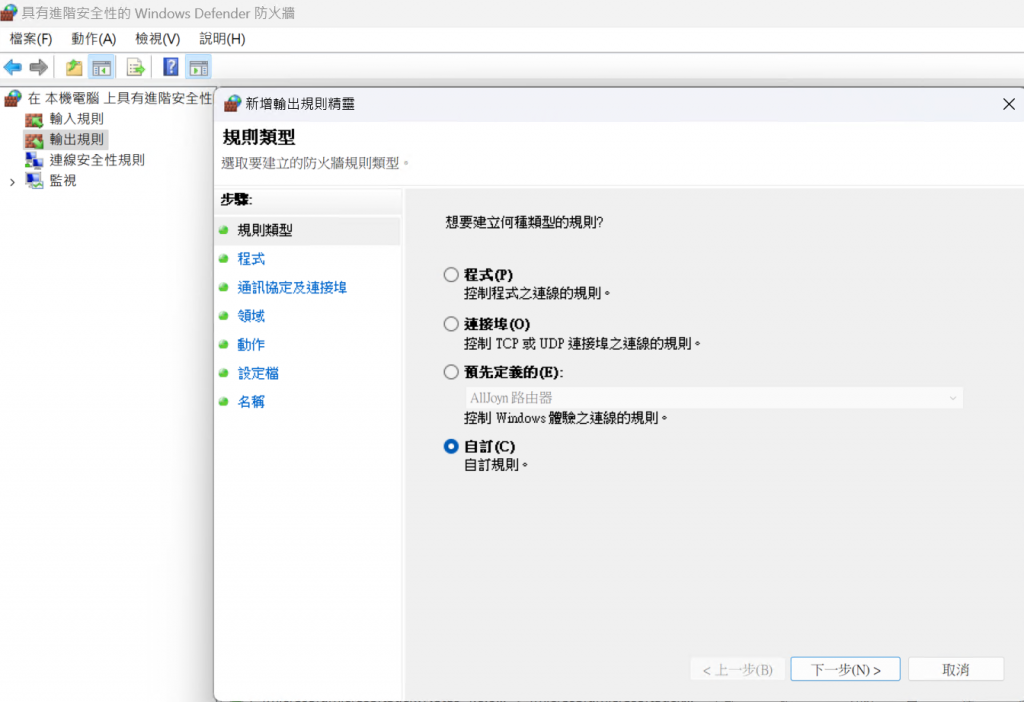Click the root node firewall icon in the tree
The width and height of the screenshot is (1024, 702).
(x=13, y=99)
